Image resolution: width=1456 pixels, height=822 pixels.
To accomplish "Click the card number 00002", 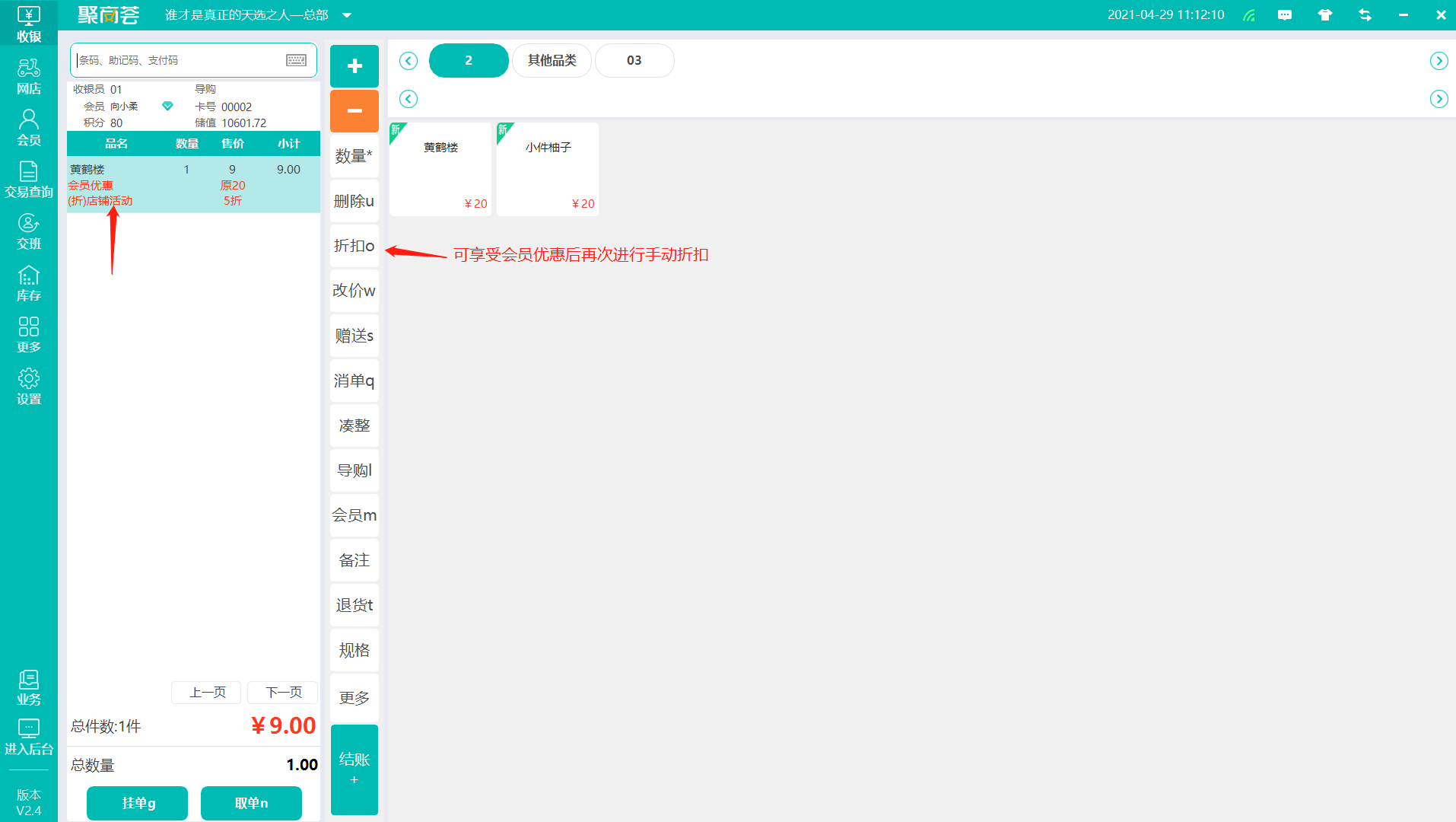I will click(237, 107).
